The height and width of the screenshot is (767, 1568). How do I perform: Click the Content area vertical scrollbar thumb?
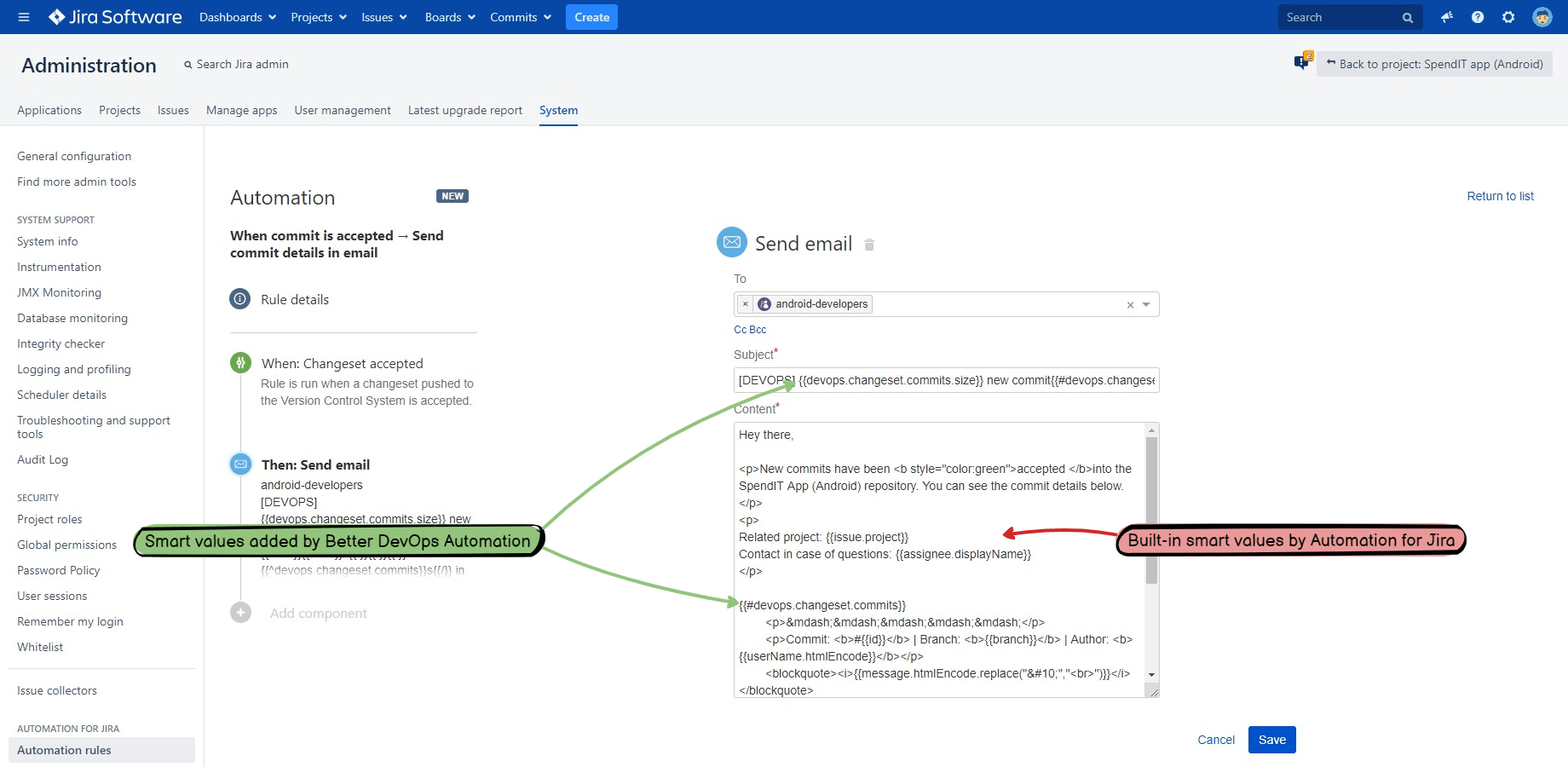click(1152, 510)
